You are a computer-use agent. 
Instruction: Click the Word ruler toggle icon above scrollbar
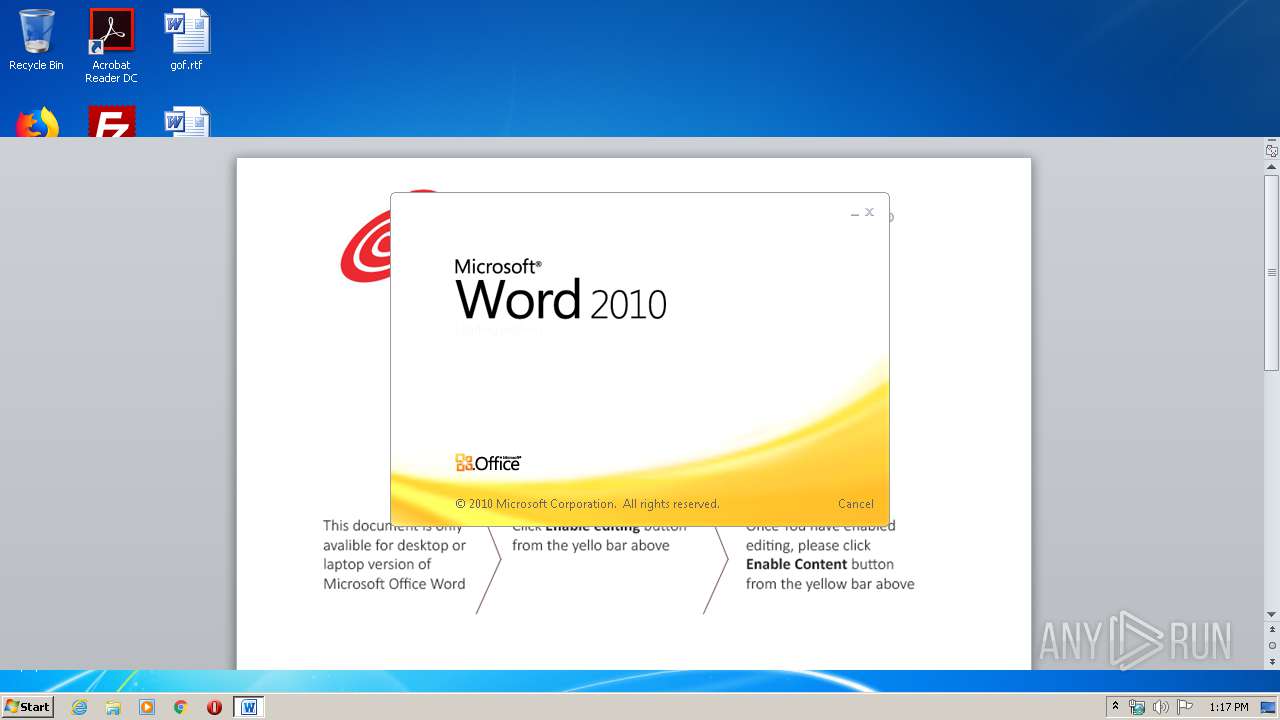tap(1272, 151)
